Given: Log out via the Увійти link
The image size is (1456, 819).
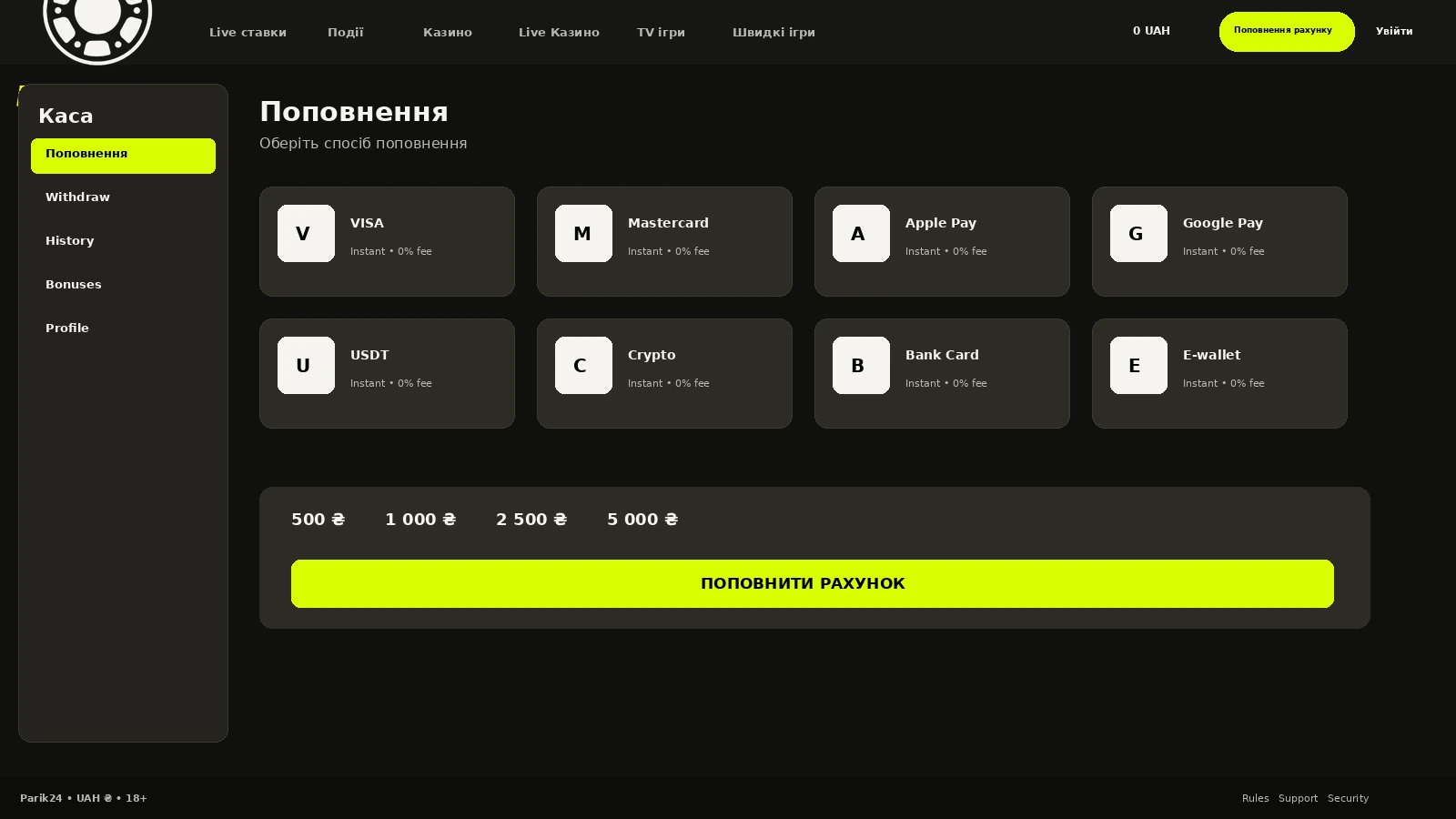Looking at the screenshot, I should 1394,31.
